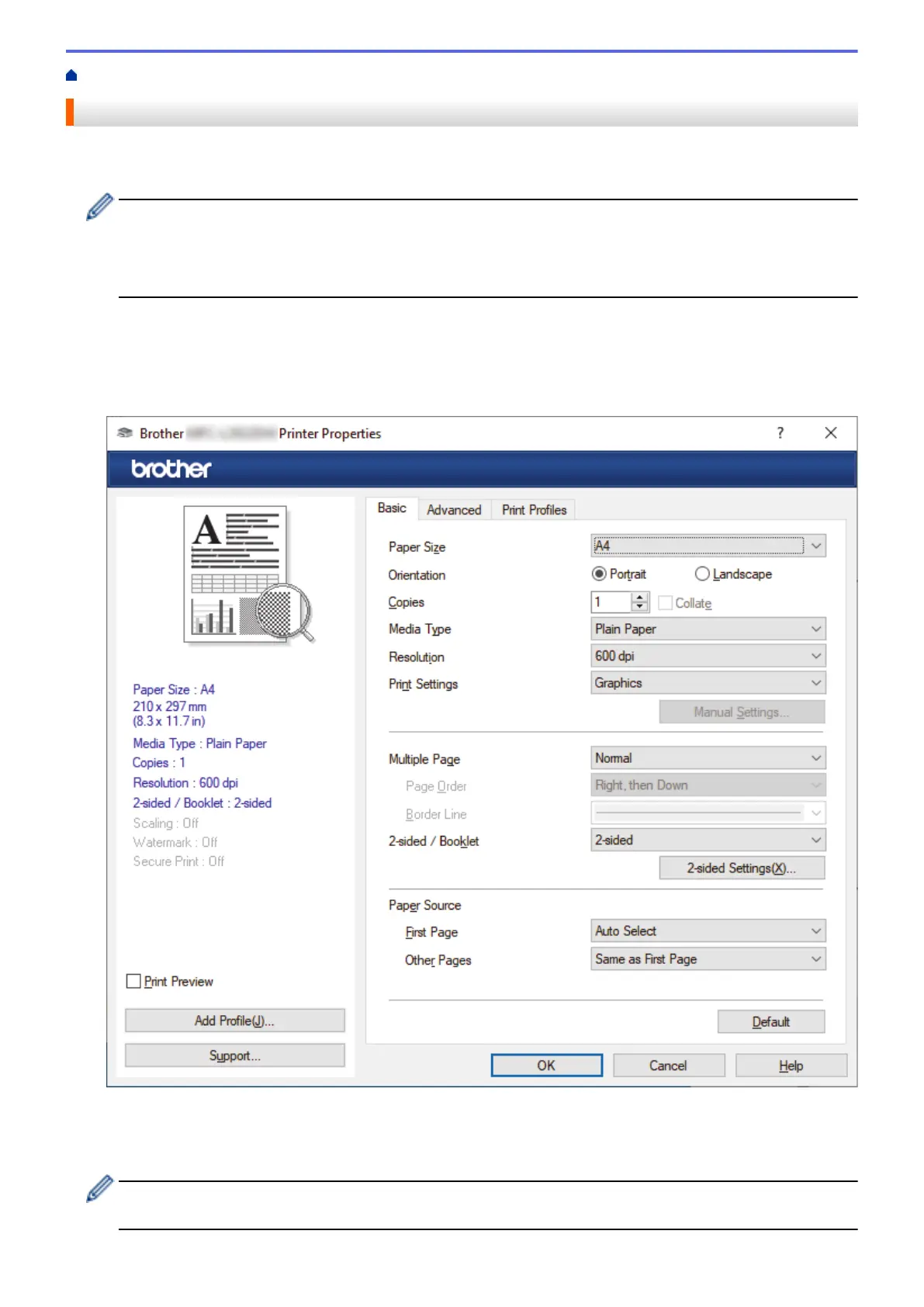Screen dimensions: 924x1307
Task: Enable the Print Preview checkbox
Action: [133, 981]
